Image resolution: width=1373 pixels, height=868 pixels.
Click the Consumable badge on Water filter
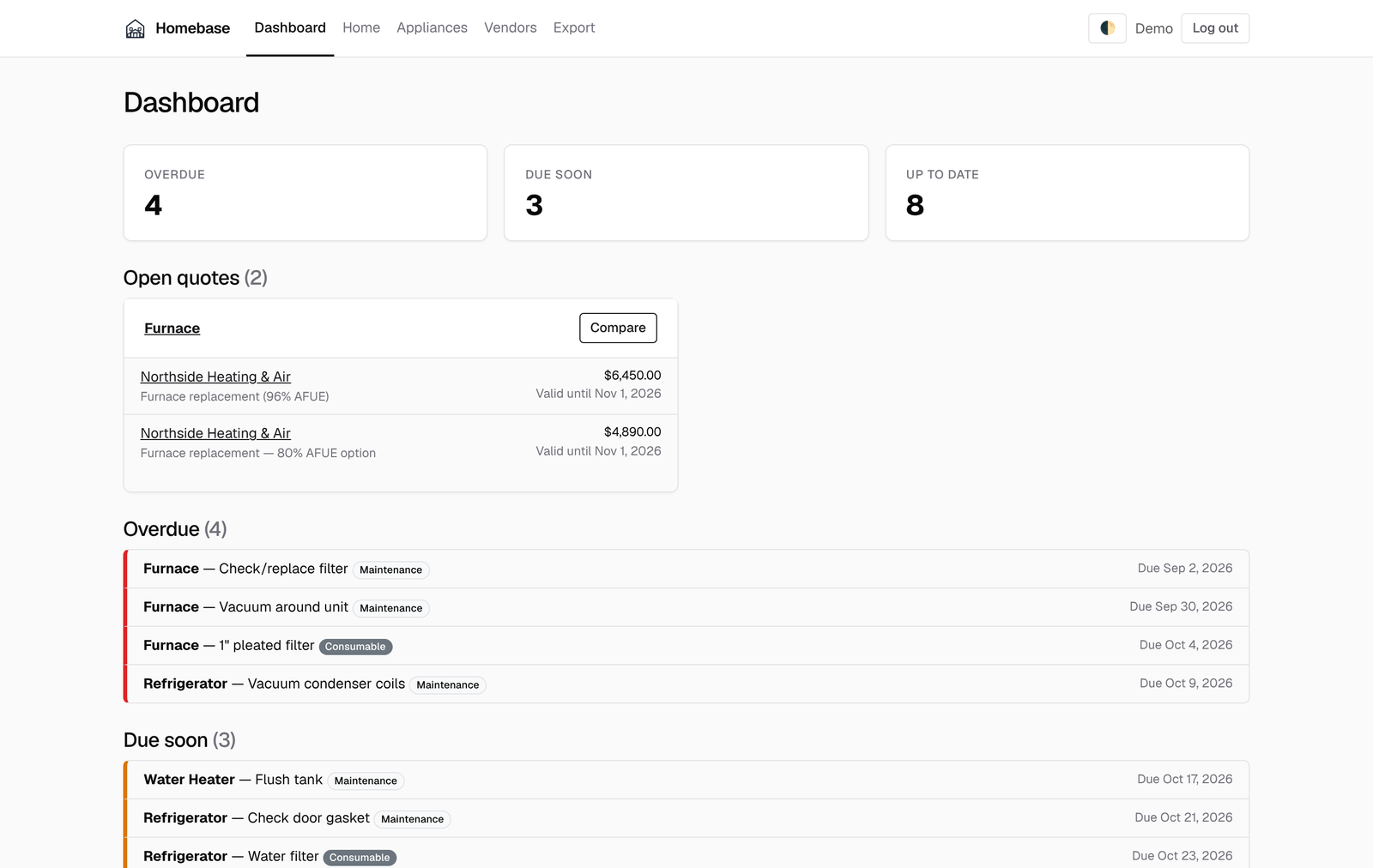[360, 858]
